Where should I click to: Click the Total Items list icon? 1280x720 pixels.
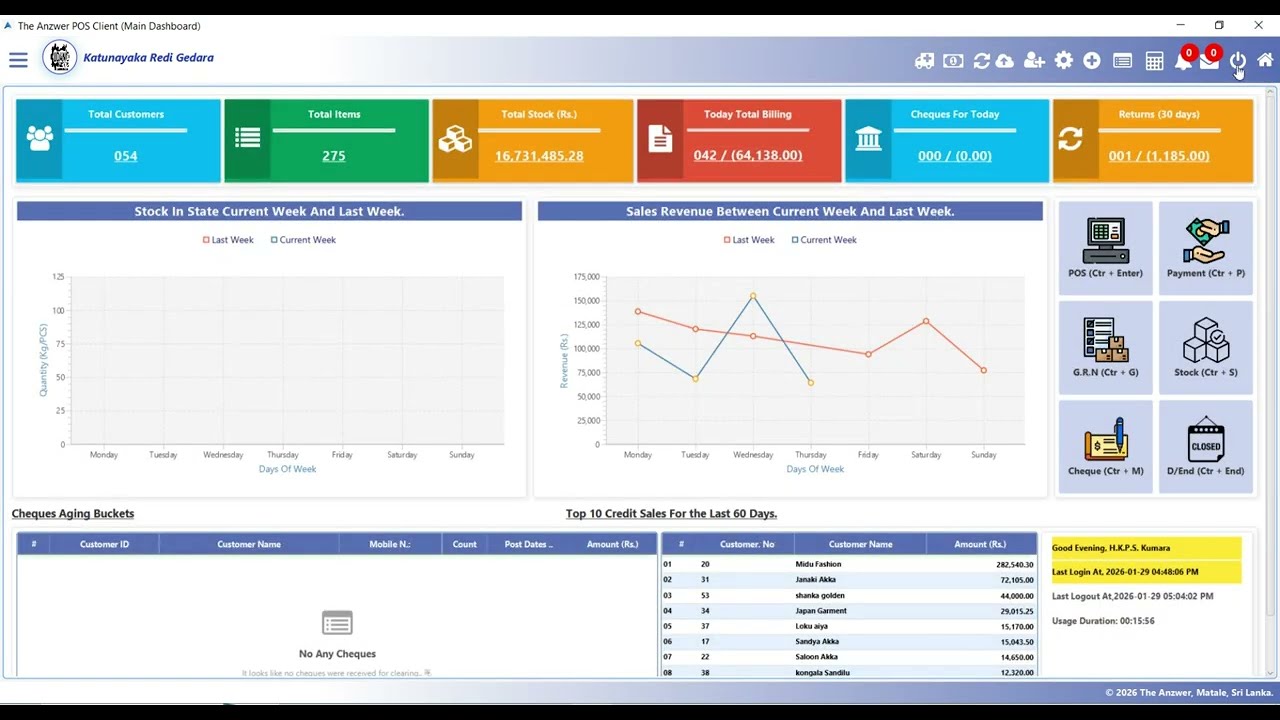pos(248,139)
